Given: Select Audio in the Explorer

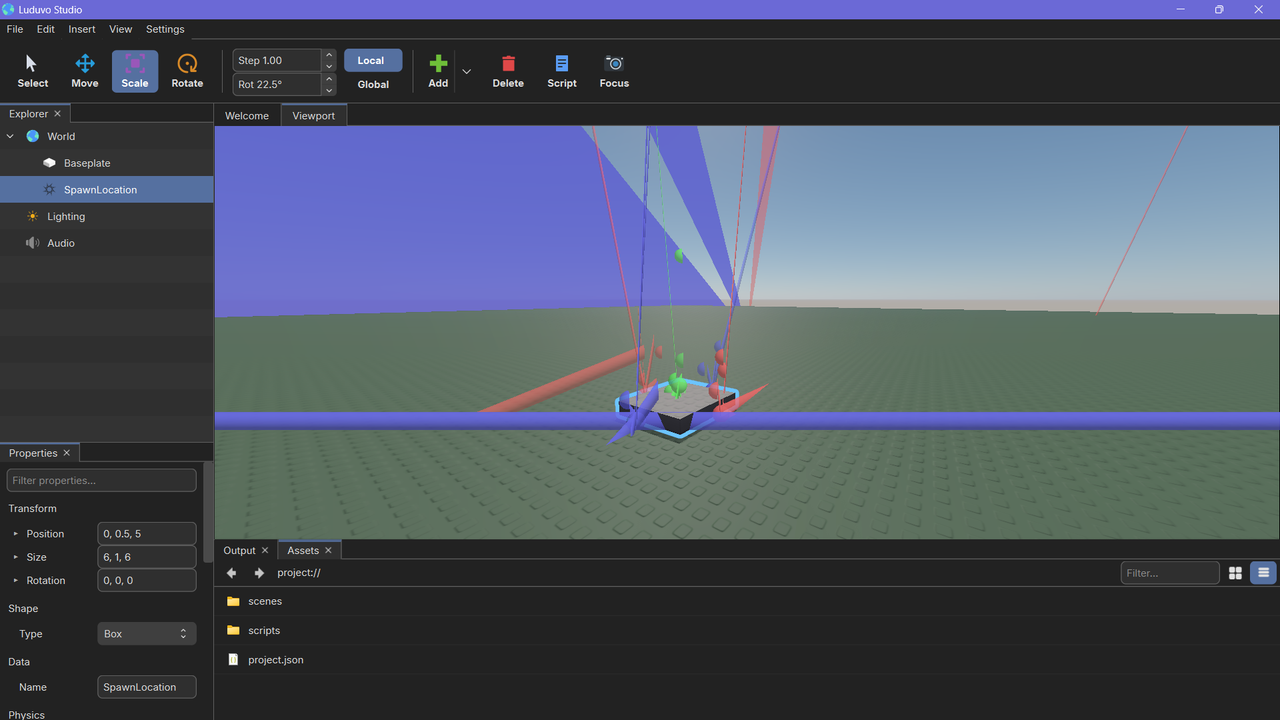Looking at the screenshot, I should coord(107,243).
